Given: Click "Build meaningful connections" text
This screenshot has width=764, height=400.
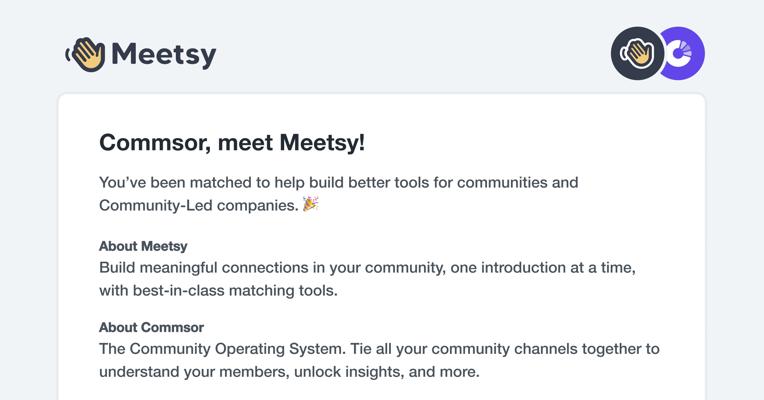Looking at the screenshot, I should click(207, 269).
